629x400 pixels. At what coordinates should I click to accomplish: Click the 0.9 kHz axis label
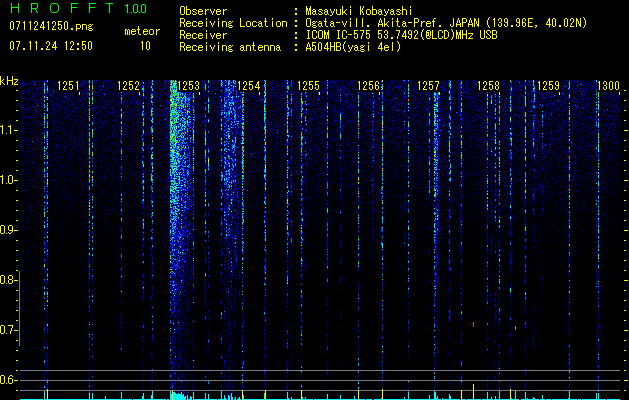(8, 230)
